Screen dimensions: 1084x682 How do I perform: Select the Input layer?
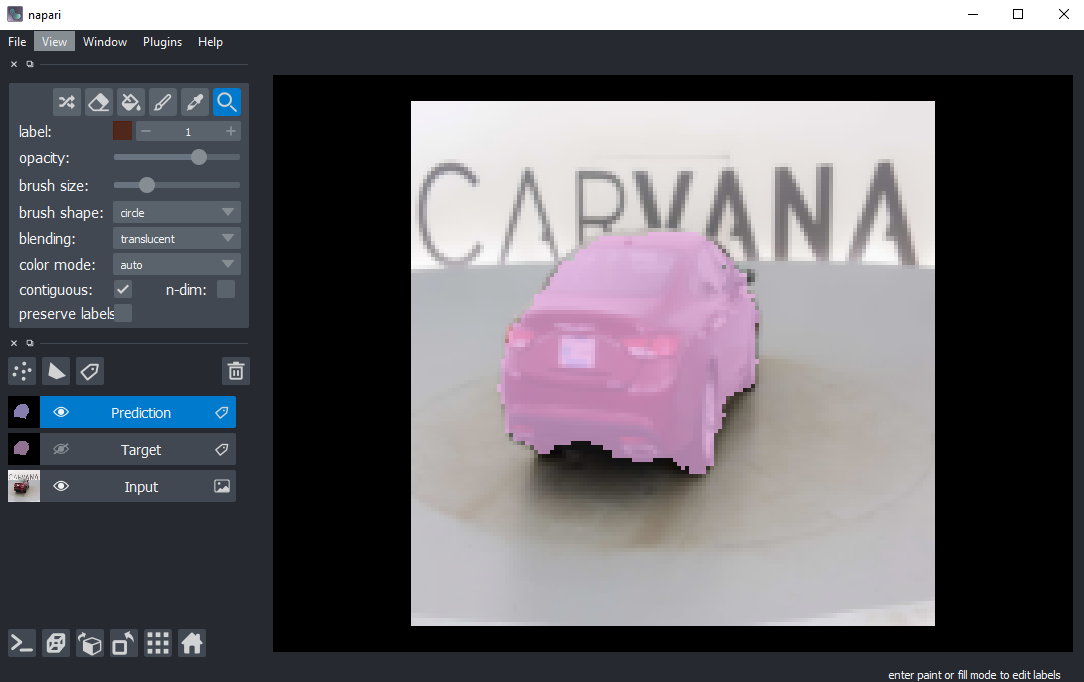tap(140, 486)
